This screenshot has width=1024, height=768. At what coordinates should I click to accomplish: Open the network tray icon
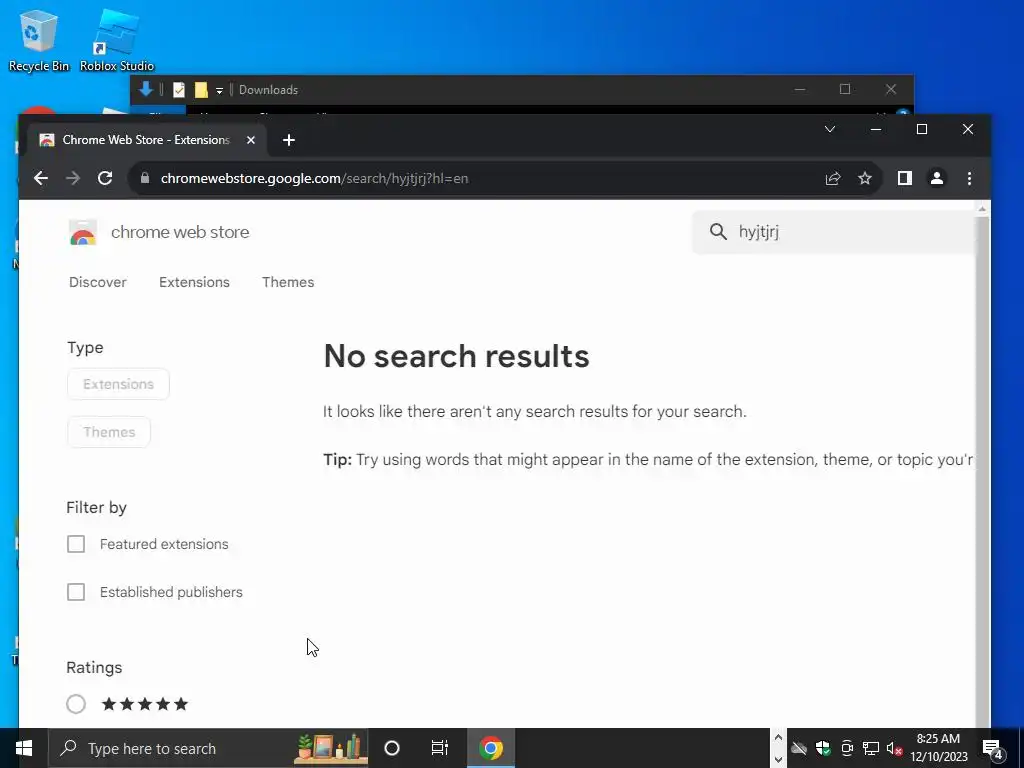(871, 748)
